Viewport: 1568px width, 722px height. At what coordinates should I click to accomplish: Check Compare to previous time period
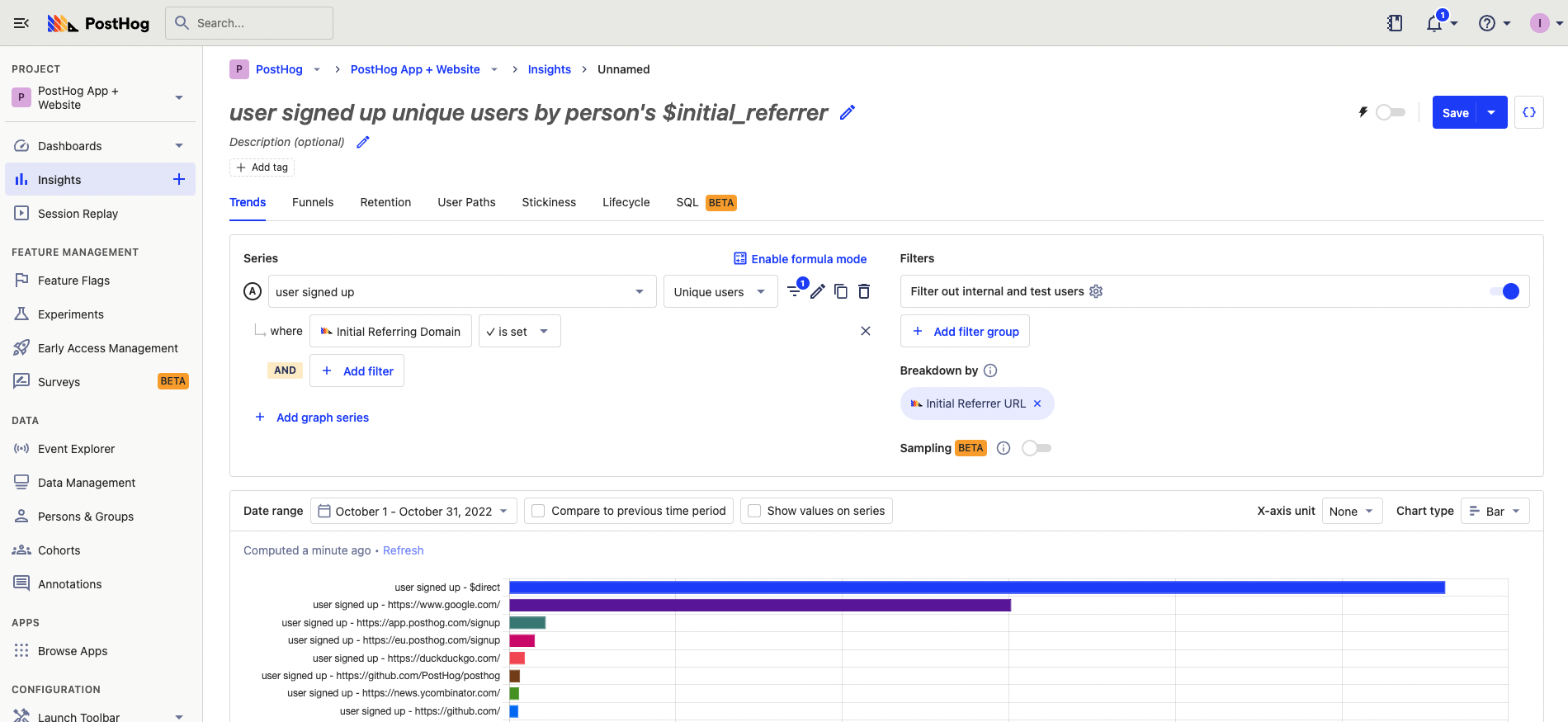[538, 511]
